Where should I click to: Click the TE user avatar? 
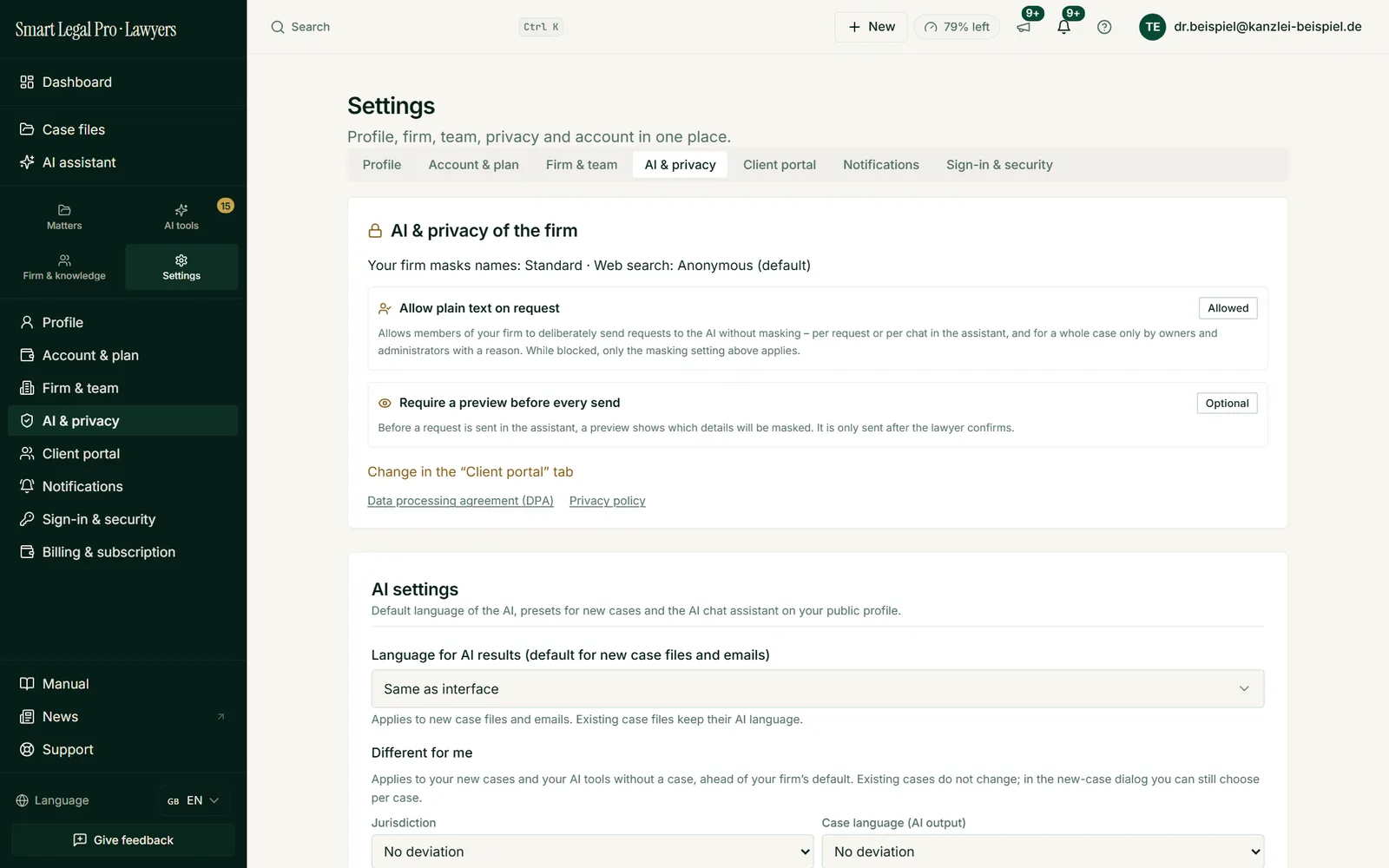pyautogui.click(x=1152, y=27)
